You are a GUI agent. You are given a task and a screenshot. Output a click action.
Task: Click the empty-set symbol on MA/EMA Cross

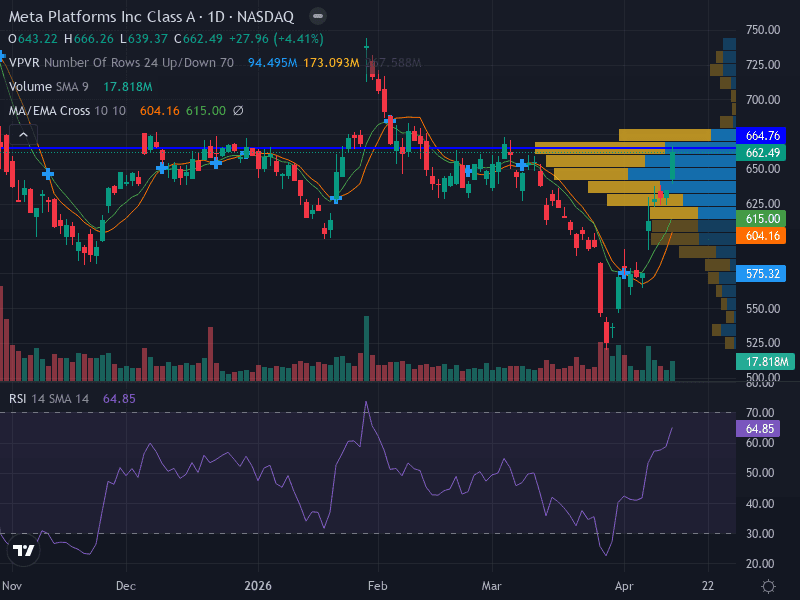pyautogui.click(x=238, y=111)
